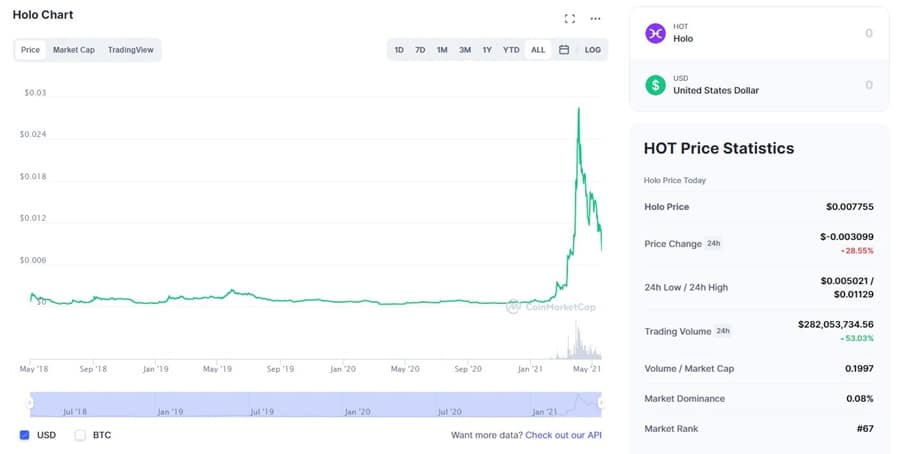Click the fullscreen chart icon
Viewport: 900px width, 454px height.
click(570, 18)
